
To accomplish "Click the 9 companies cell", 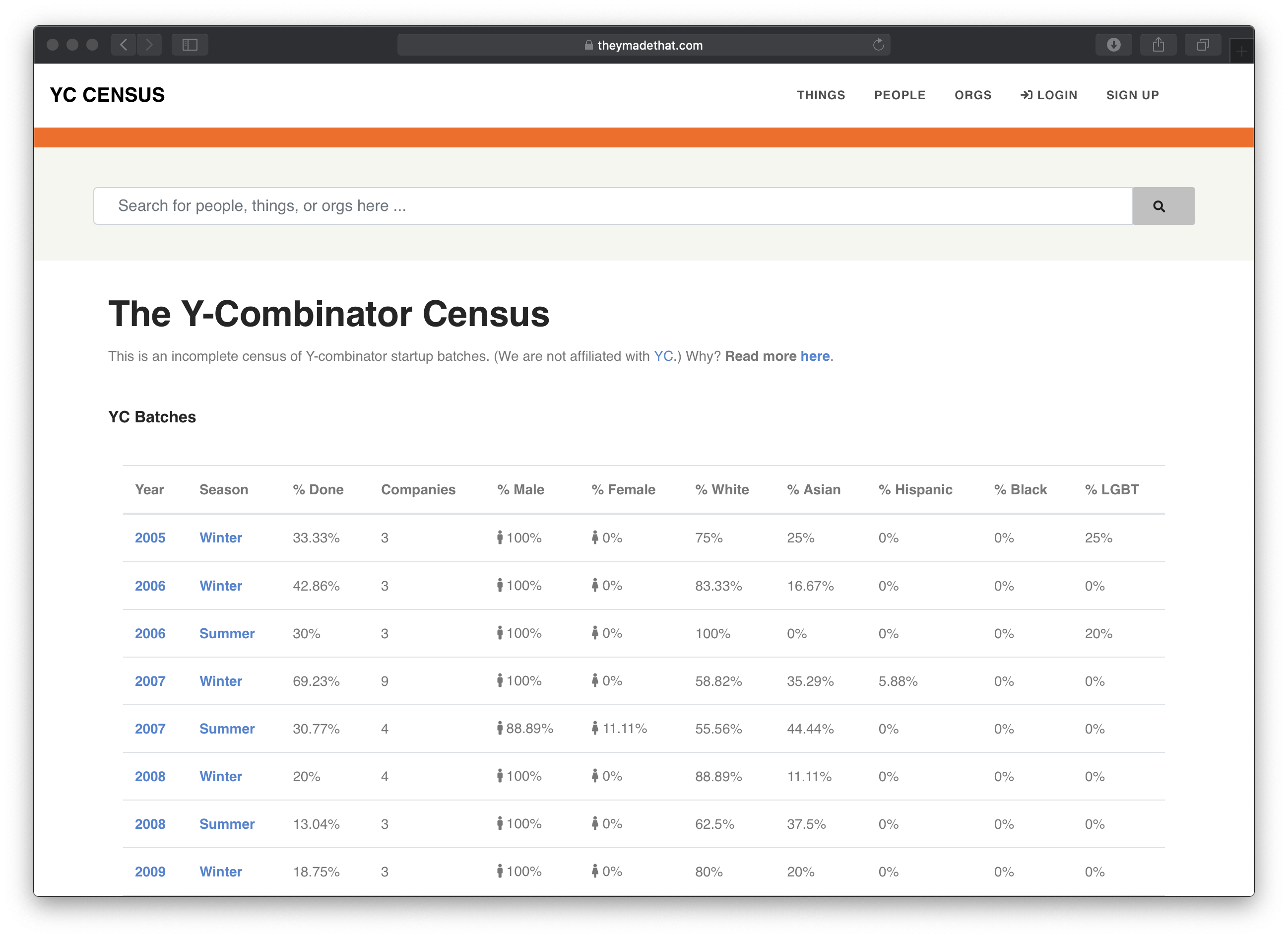I will coord(385,681).
